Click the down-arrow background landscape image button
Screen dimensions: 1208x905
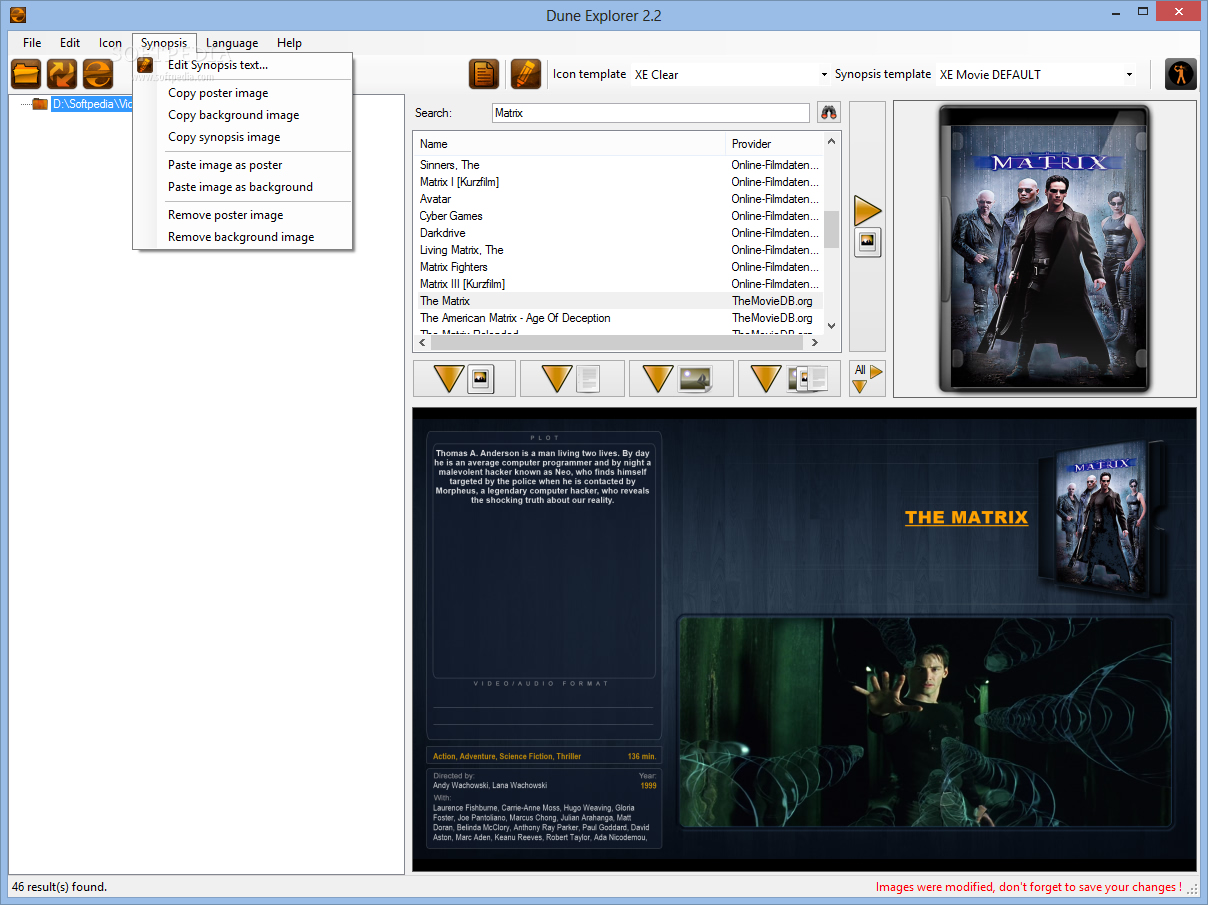[681, 379]
